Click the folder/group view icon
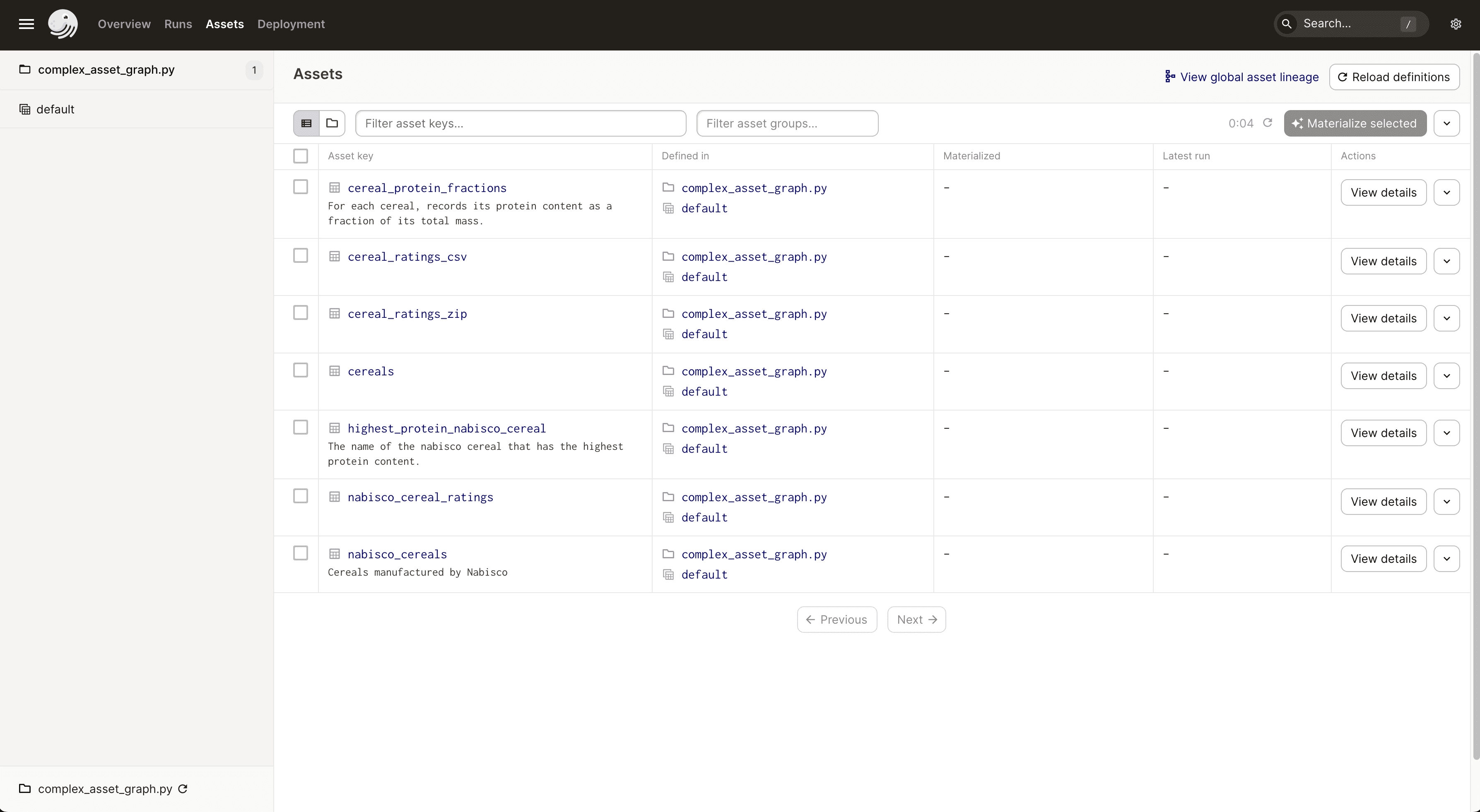 tap(332, 123)
